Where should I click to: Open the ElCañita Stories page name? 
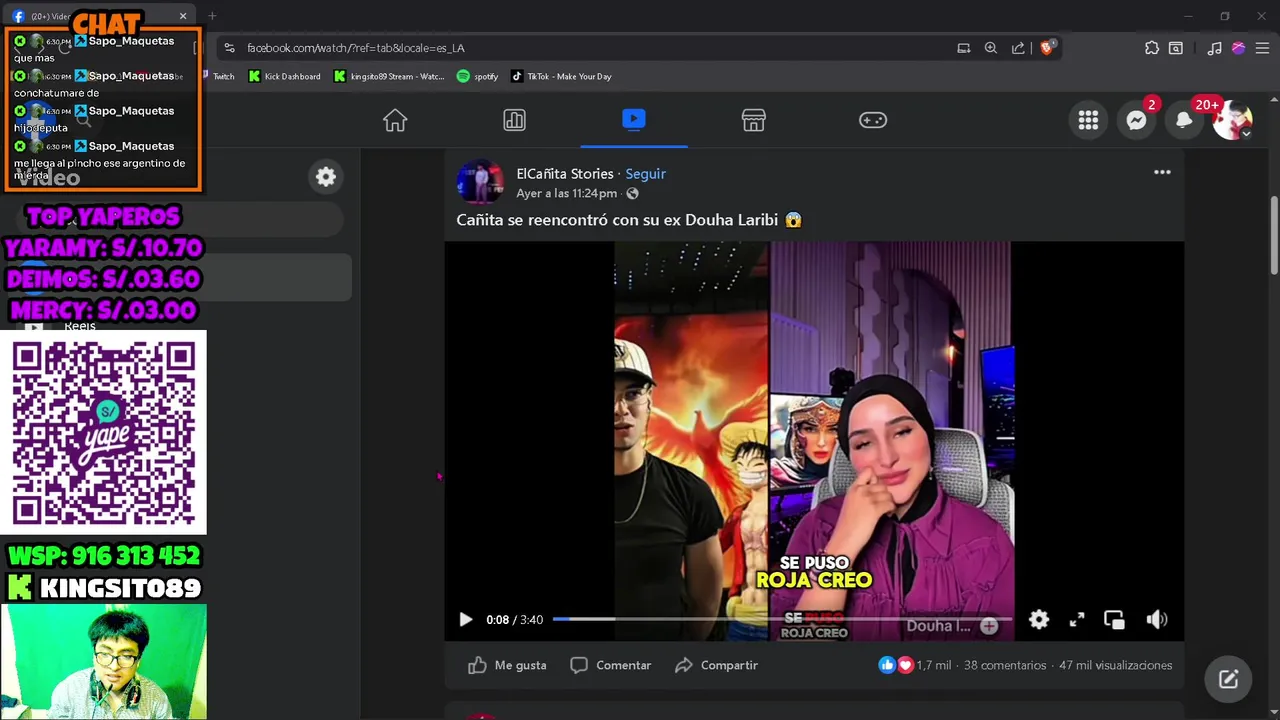pyautogui.click(x=564, y=174)
